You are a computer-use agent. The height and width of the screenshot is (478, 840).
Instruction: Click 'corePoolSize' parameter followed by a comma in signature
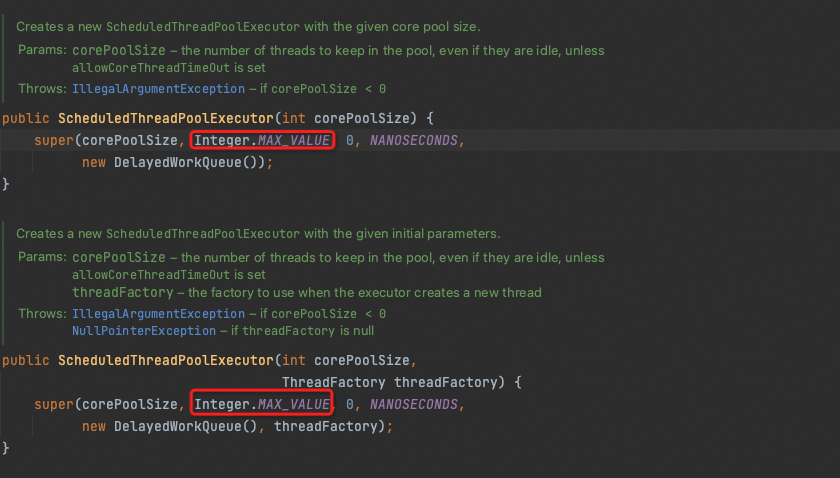tap(362, 361)
